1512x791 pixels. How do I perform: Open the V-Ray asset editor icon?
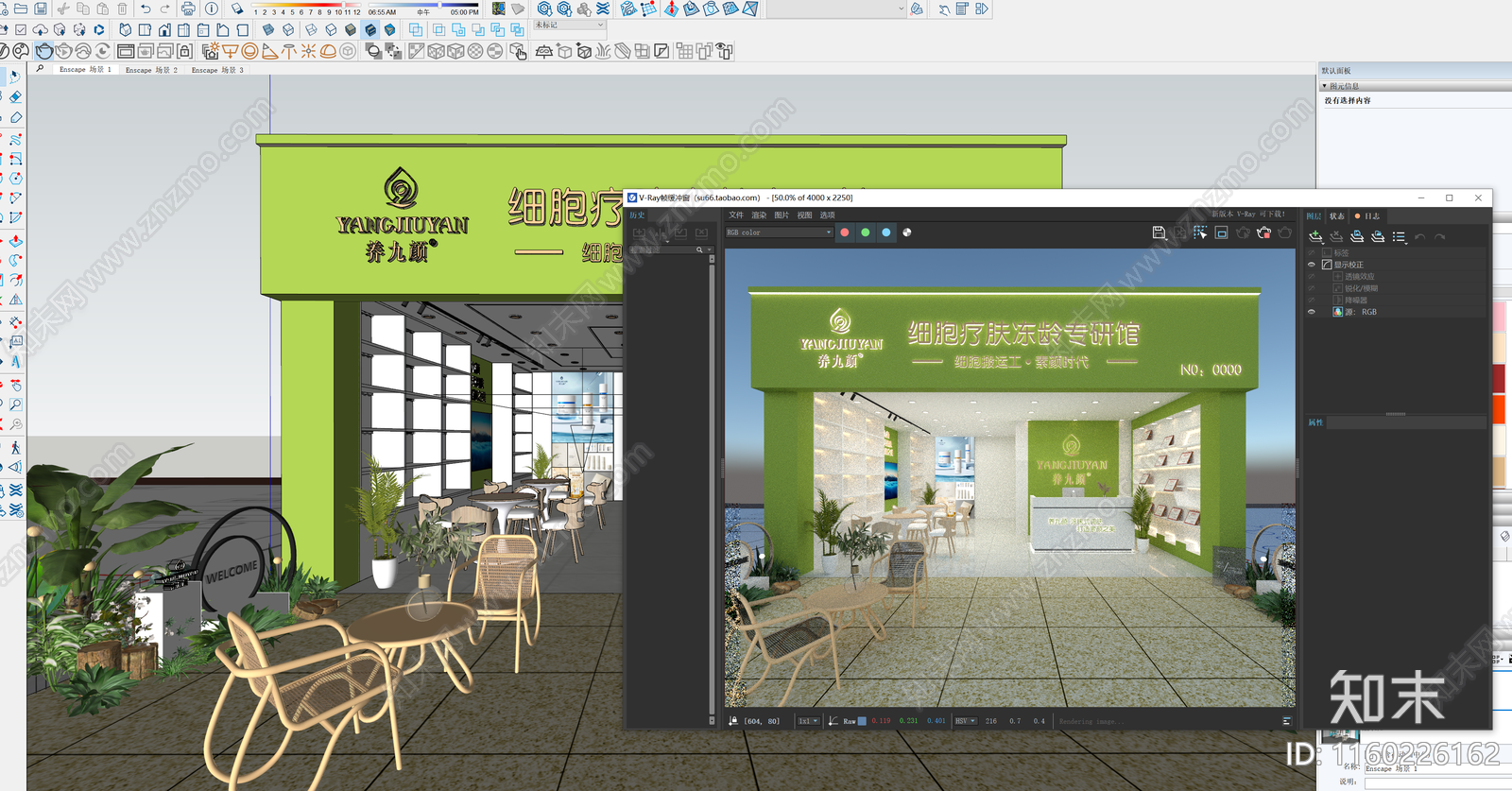tap(3, 51)
